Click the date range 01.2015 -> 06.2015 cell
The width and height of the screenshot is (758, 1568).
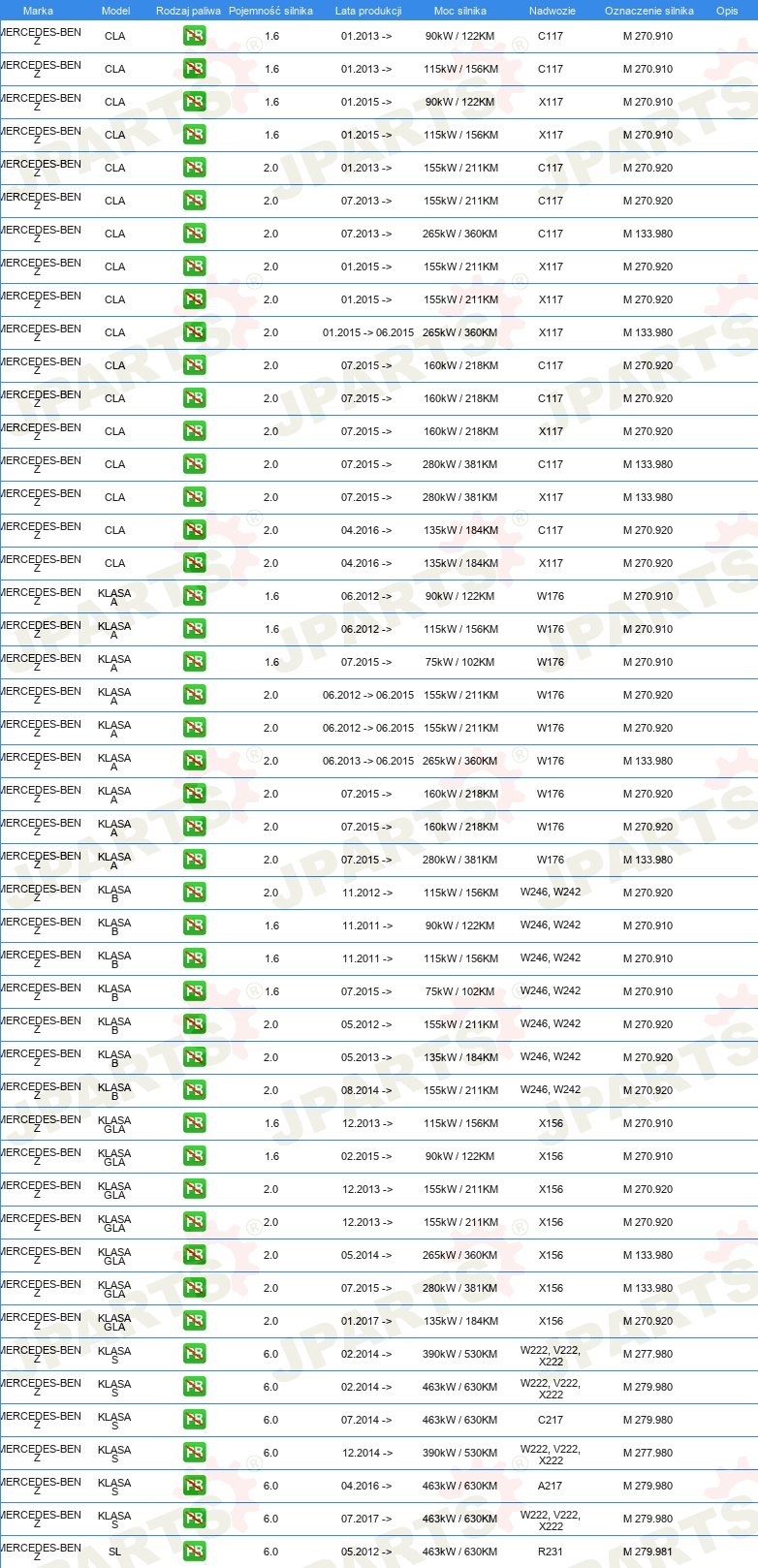[x=368, y=332]
